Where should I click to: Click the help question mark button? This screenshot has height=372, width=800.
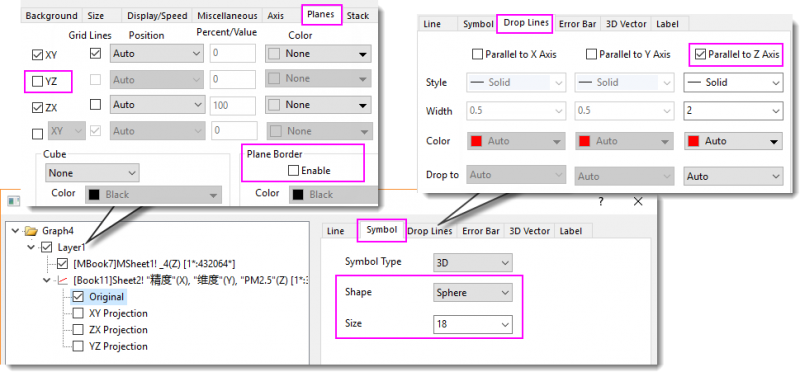[601, 202]
